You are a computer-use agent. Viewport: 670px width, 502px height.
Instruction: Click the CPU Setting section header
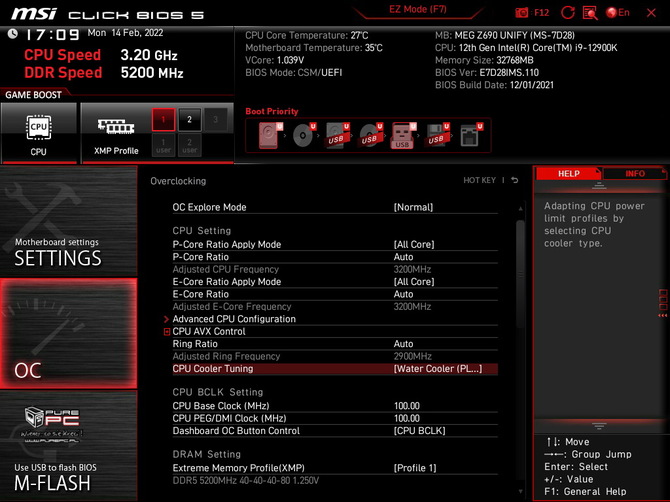coord(202,231)
